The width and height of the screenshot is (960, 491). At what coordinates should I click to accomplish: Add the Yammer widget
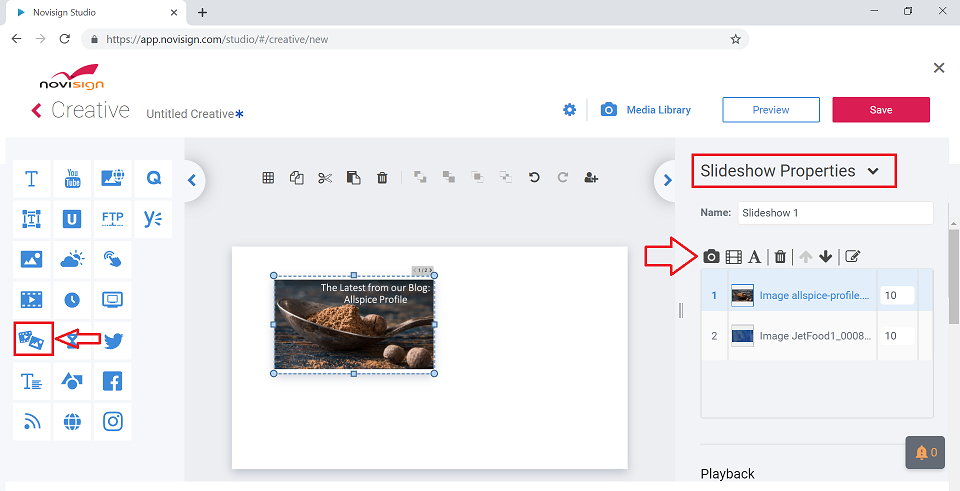153,219
